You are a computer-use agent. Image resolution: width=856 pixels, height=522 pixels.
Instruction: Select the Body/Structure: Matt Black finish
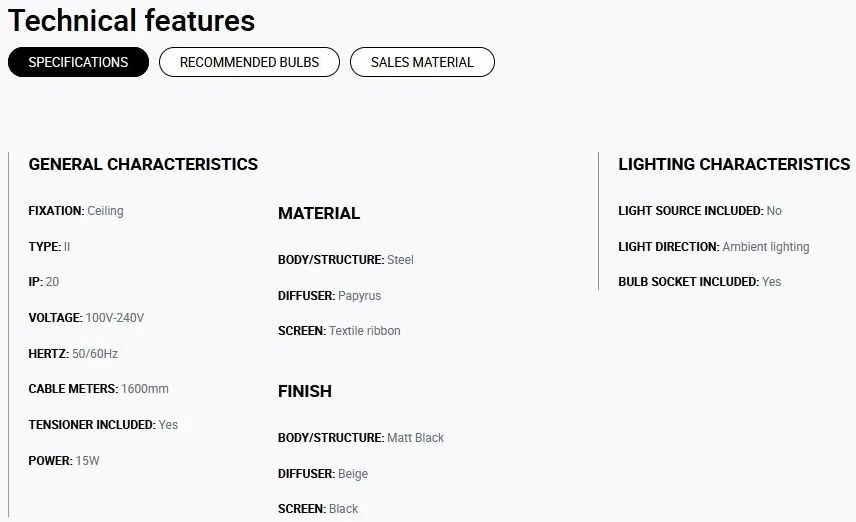[361, 438]
